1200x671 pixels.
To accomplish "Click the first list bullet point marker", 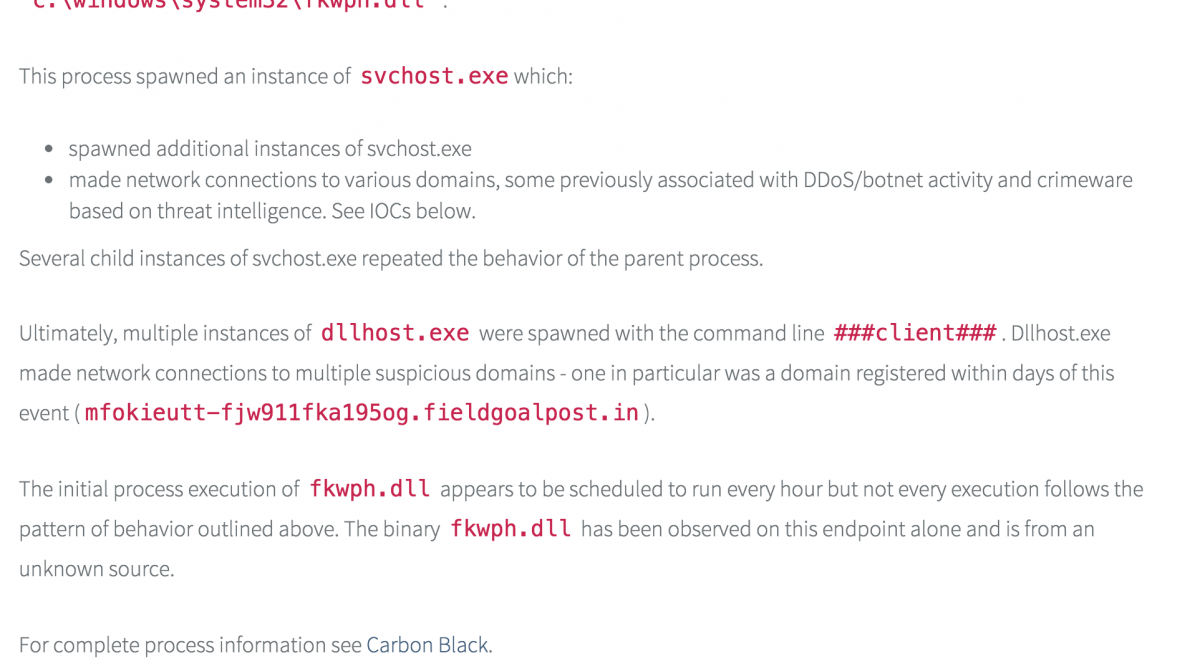I will [x=49, y=150].
